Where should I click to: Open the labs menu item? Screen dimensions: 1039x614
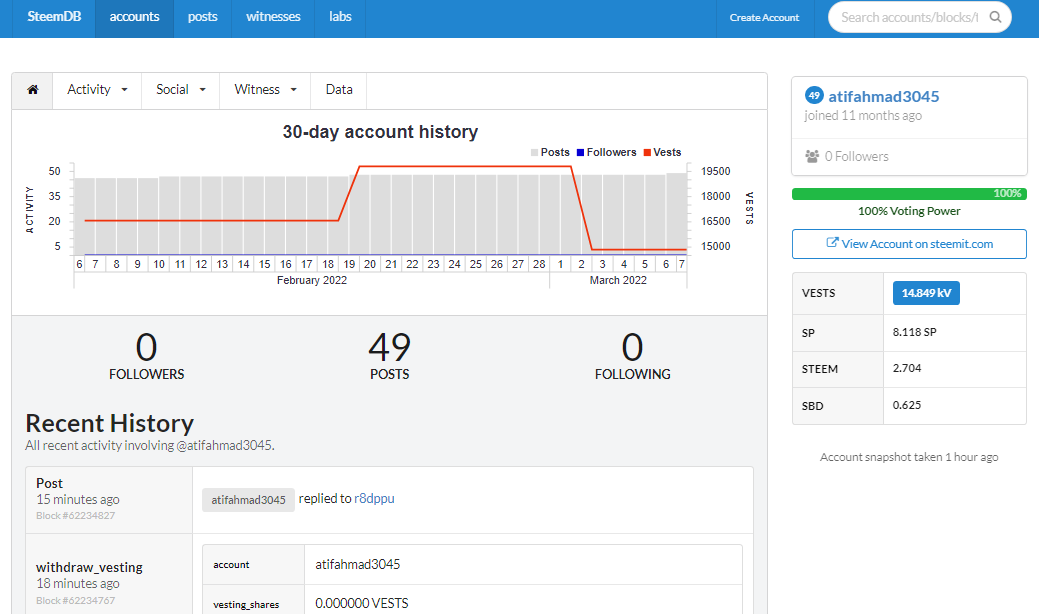340,18
